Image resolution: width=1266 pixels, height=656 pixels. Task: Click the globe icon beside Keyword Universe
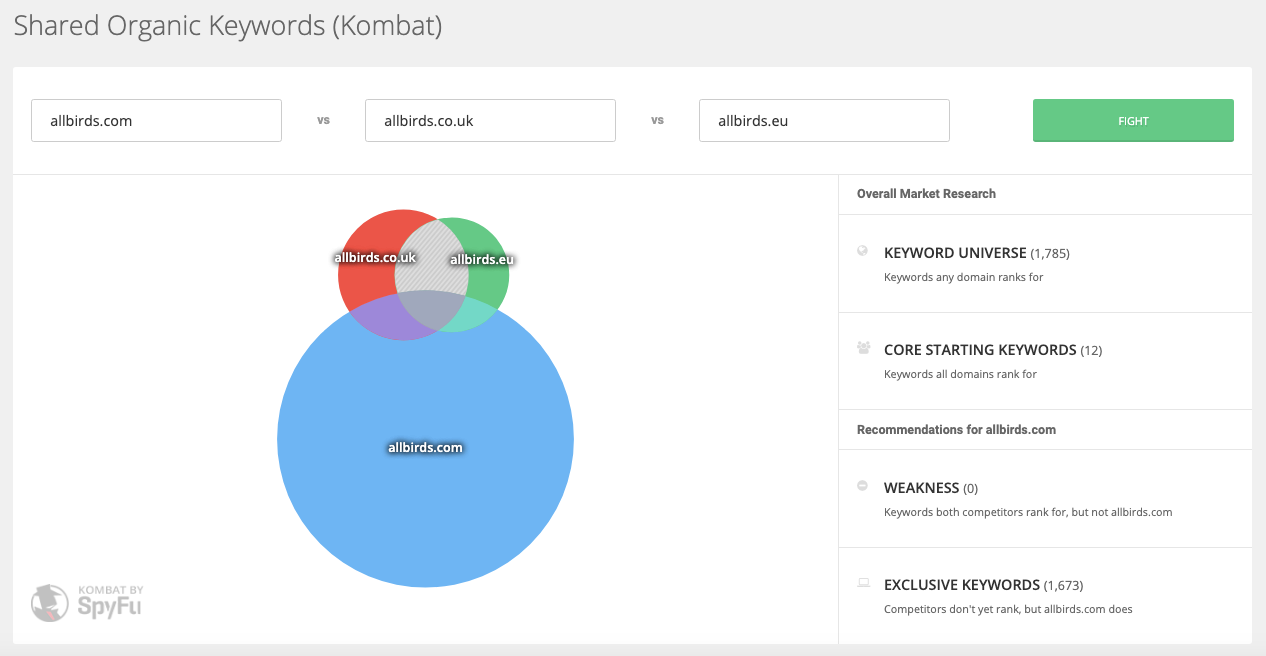[863, 251]
